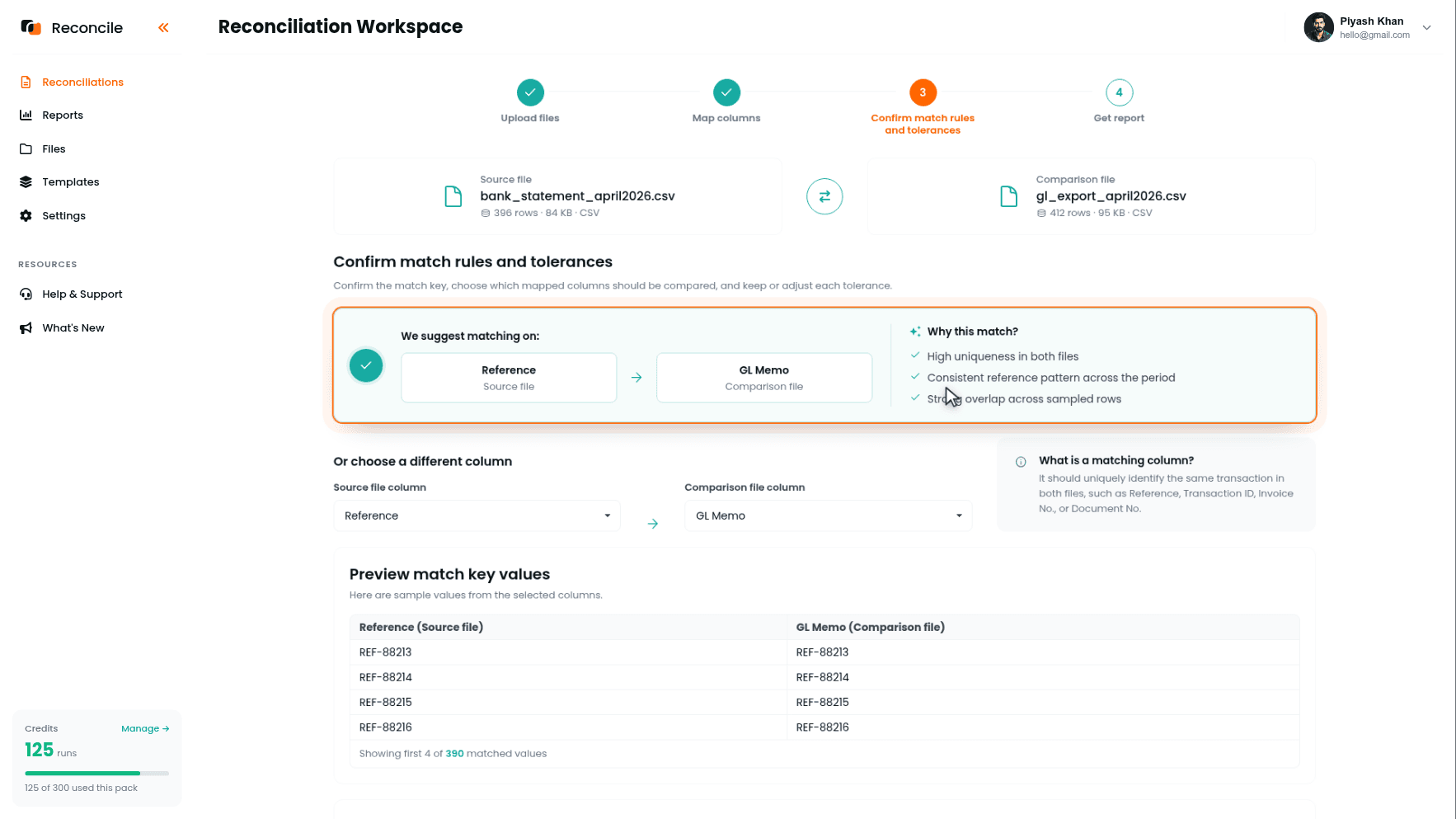
Task: Click the swap files icon between source and comparison
Action: click(824, 196)
